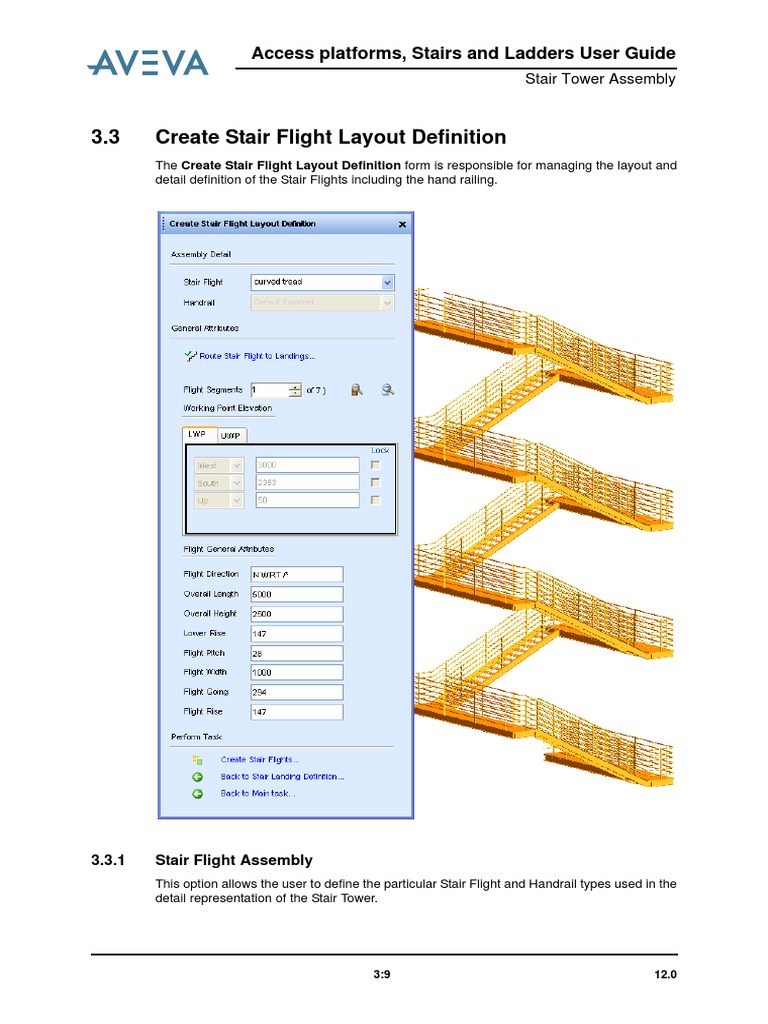768x1024 pixels.
Task: Click Back to Main task link
Action: click(x=258, y=793)
